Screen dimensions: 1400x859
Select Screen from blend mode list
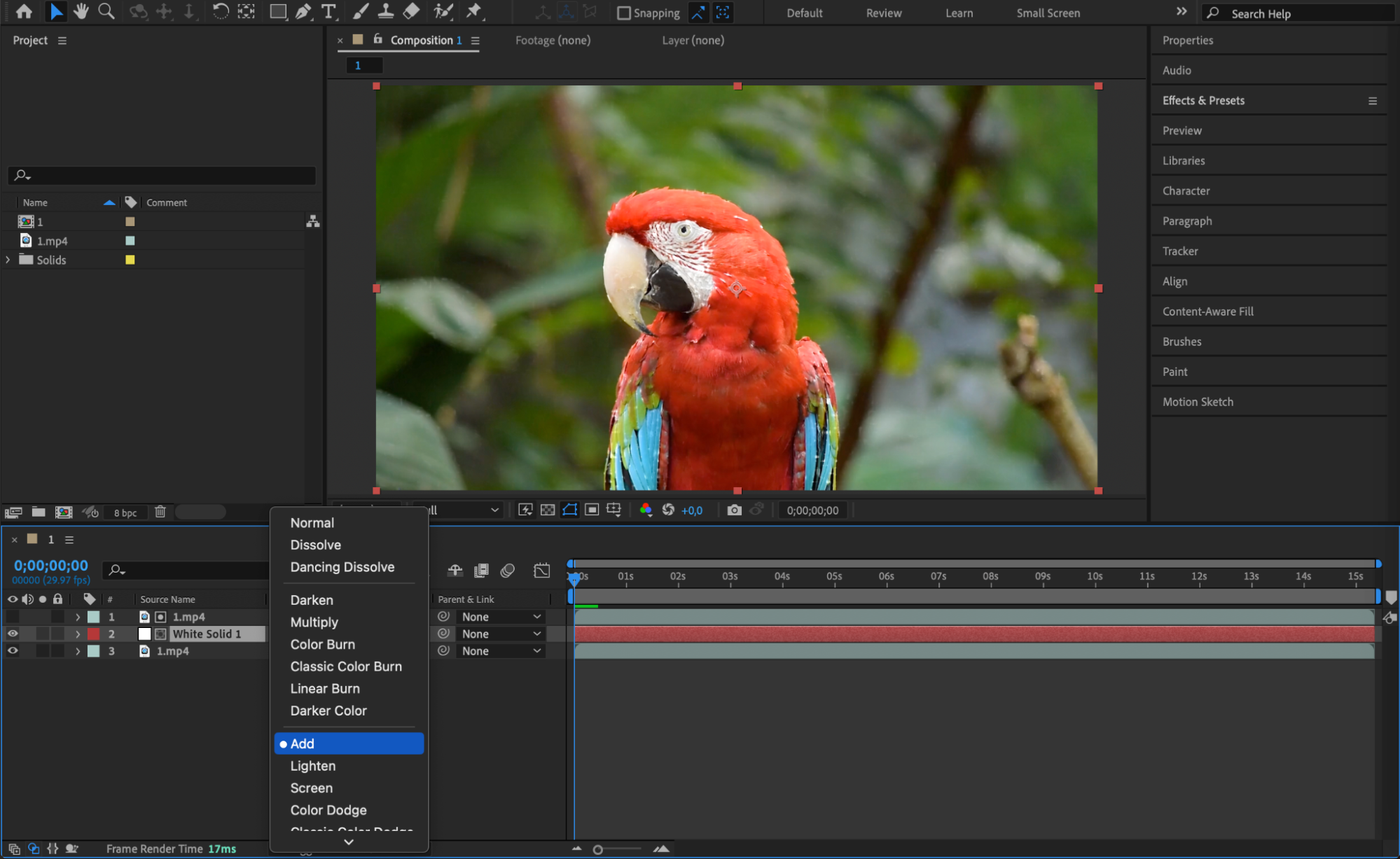click(x=311, y=788)
